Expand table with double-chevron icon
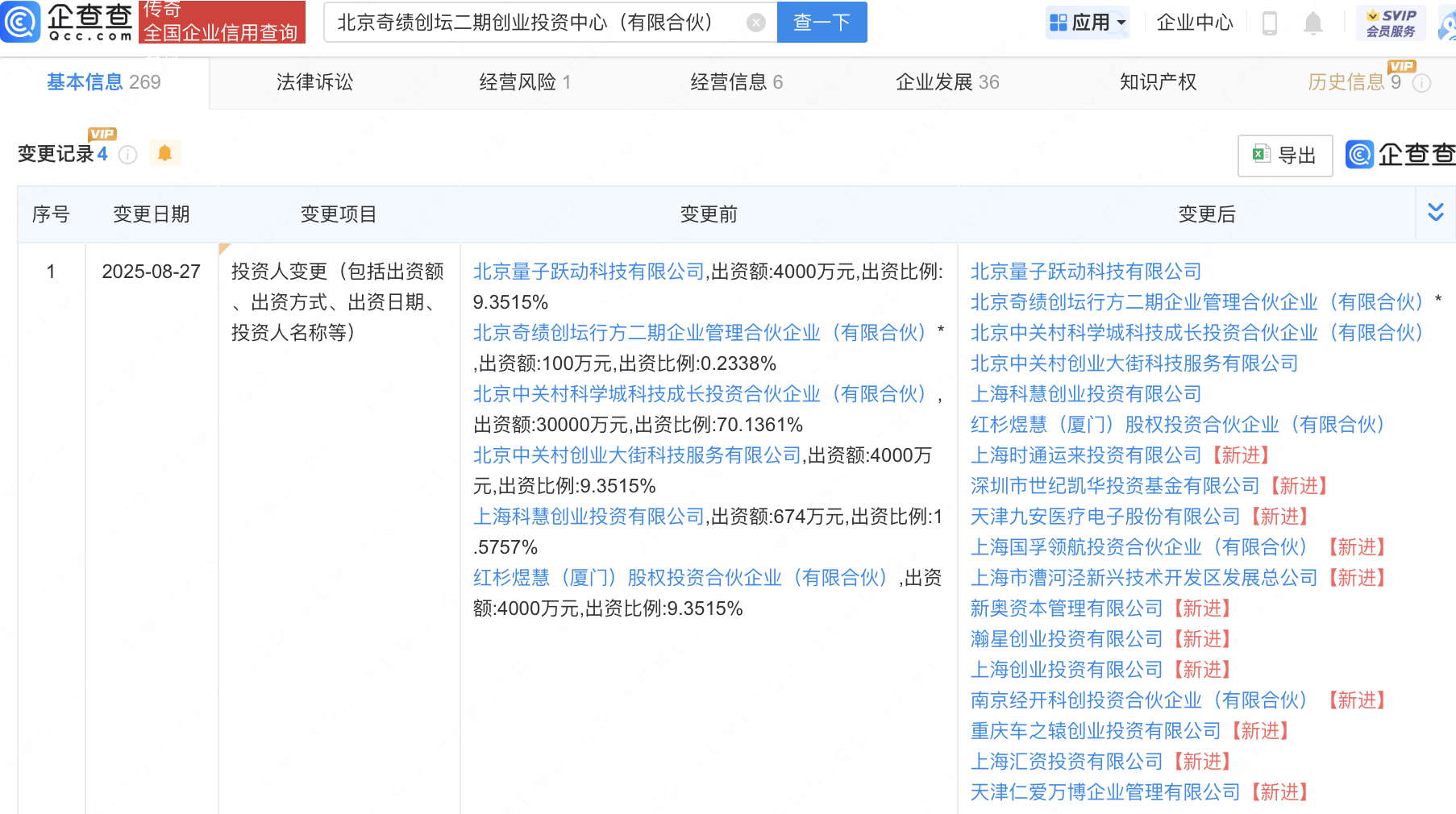Screen dimensions: 1456x814 coord(1436,213)
